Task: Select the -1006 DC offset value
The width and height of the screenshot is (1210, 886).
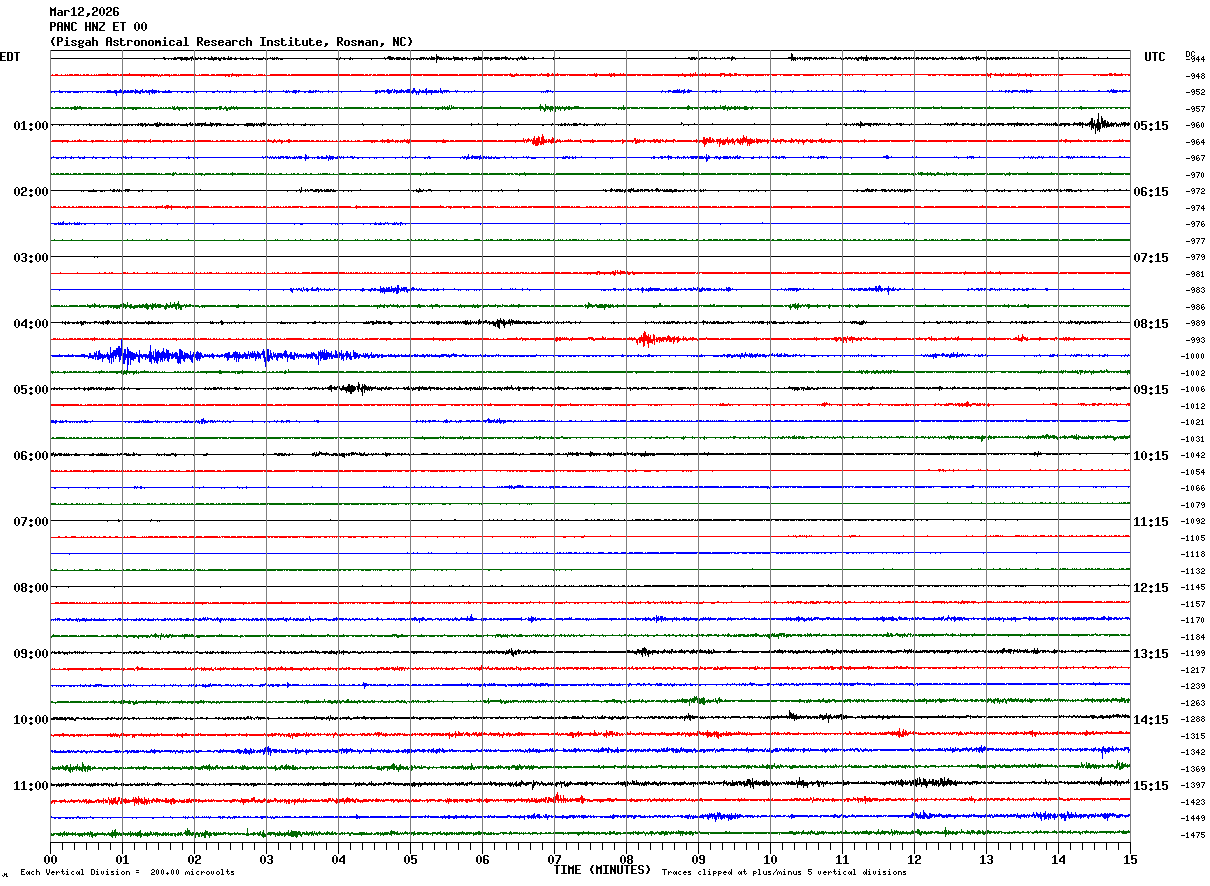Action: tap(1195, 390)
